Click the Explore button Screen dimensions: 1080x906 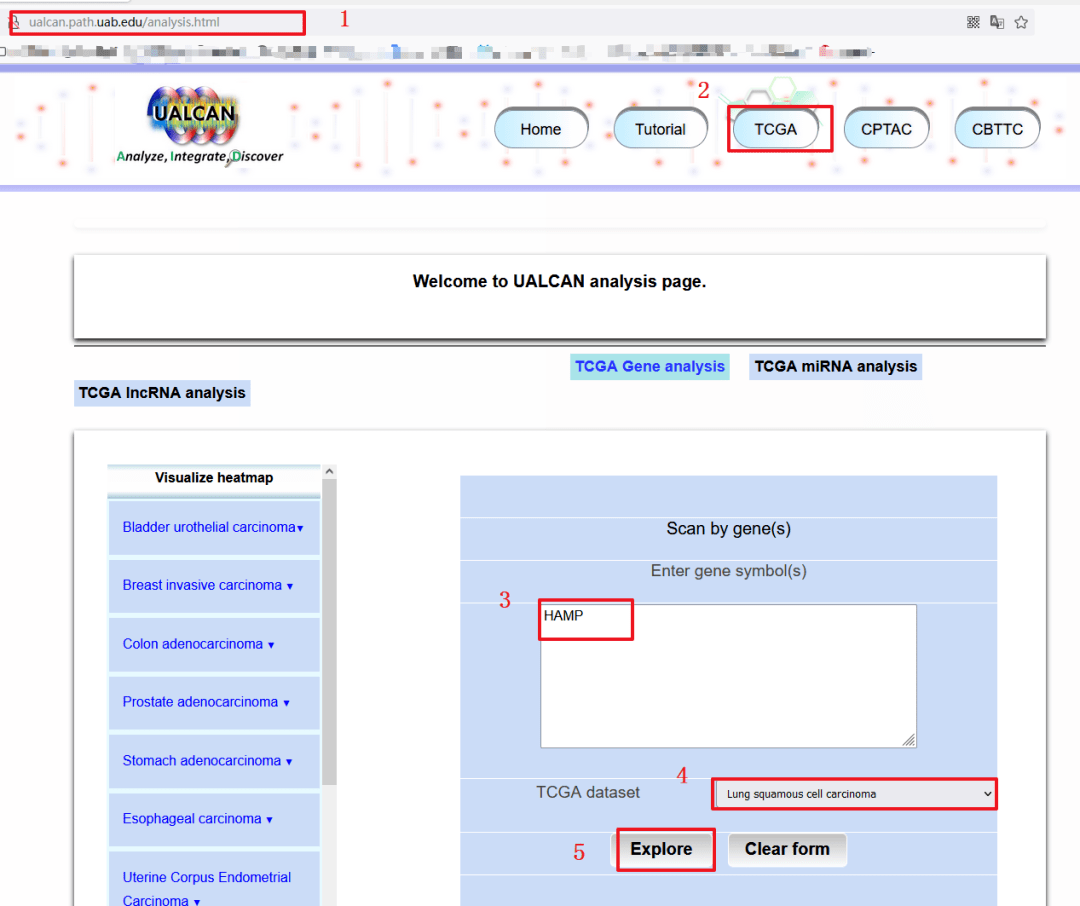pos(661,849)
